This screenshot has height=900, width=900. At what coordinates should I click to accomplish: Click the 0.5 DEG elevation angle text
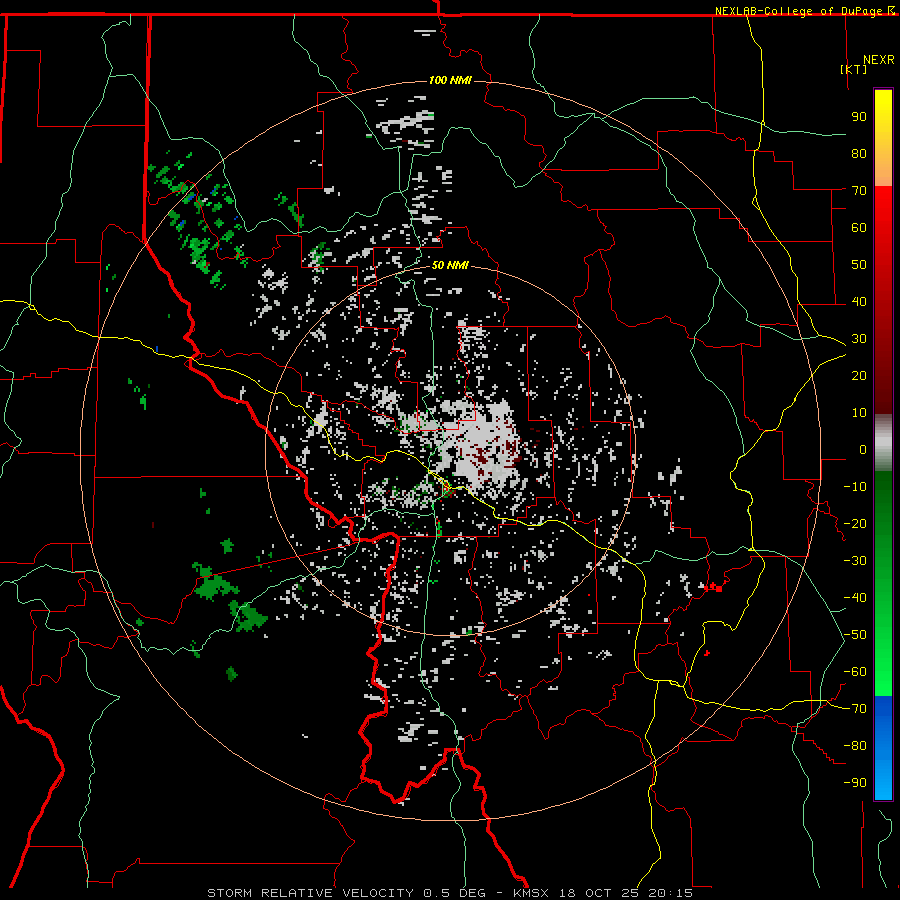pos(455,893)
